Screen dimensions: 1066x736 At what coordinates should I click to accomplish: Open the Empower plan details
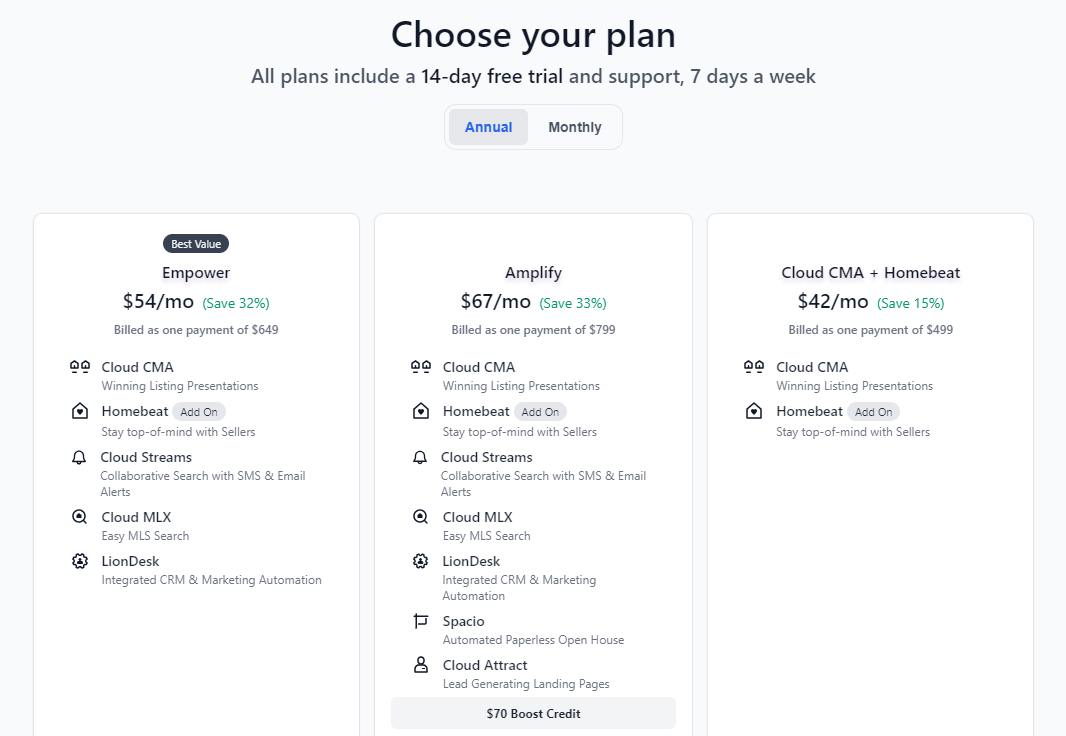tap(195, 272)
